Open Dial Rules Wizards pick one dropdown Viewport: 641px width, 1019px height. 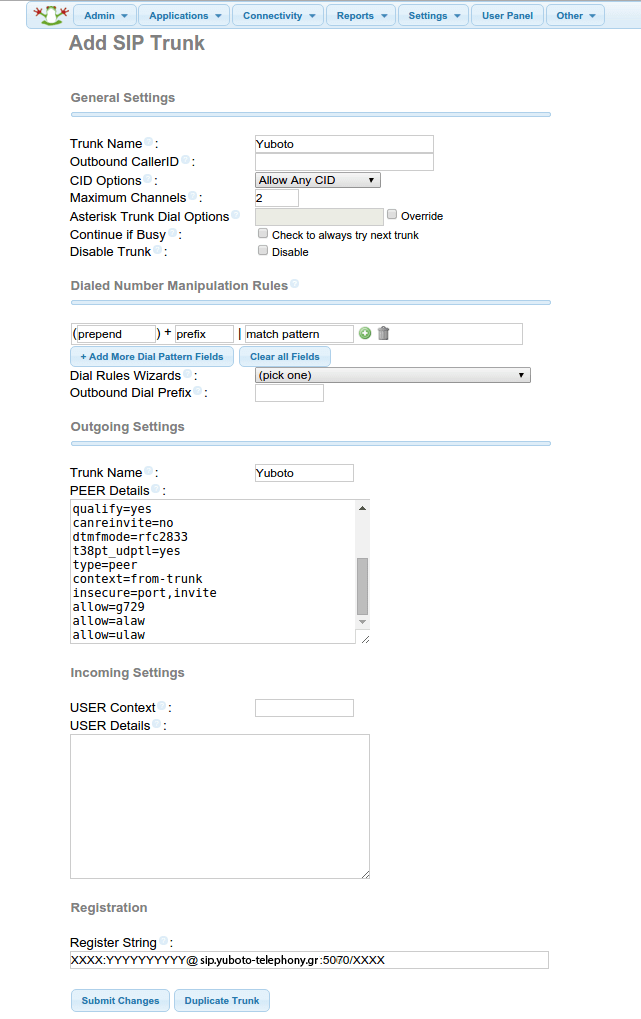tap(393, 375)
